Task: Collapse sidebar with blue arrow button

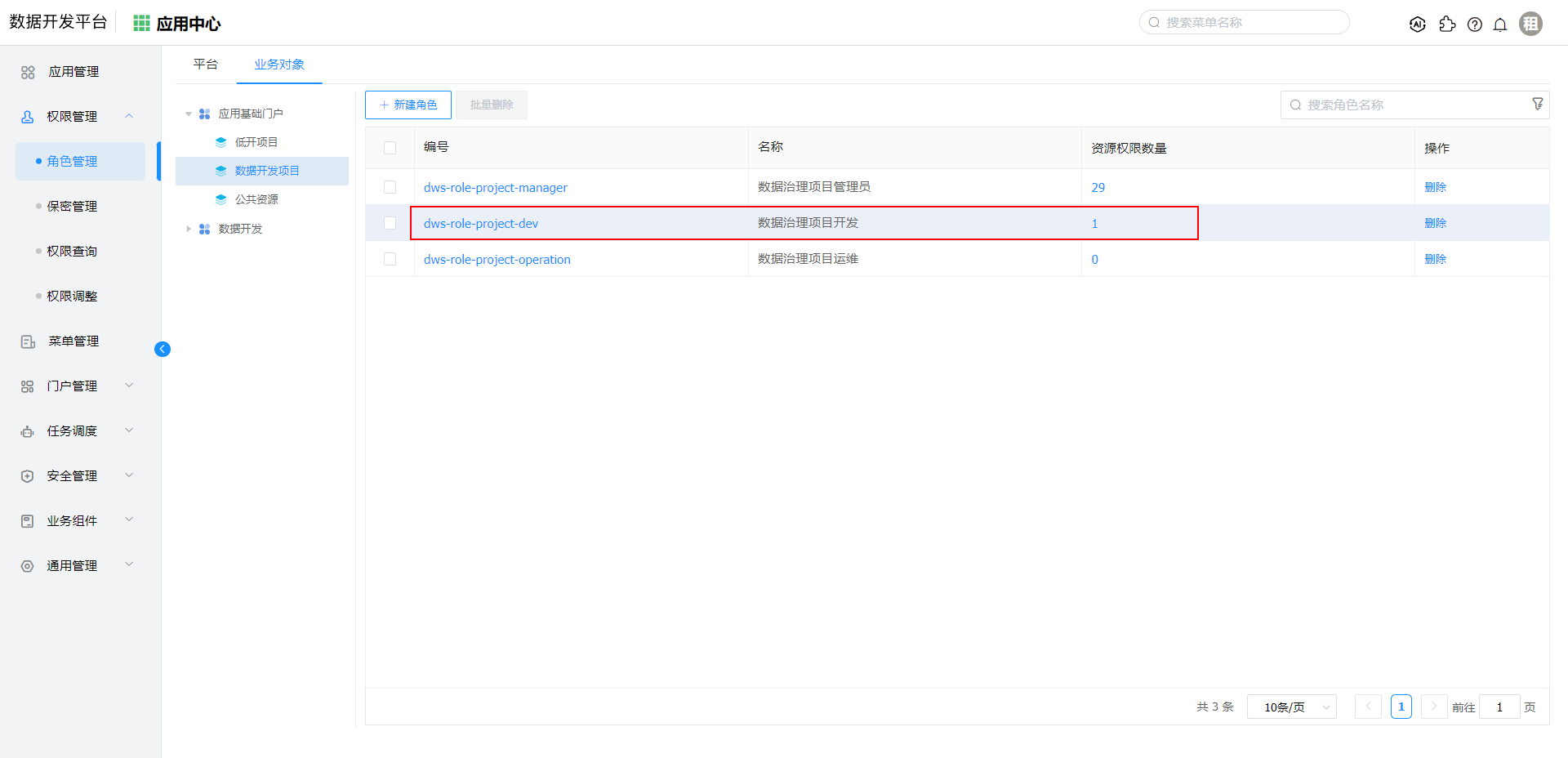Action: click(x=163, y=350)
